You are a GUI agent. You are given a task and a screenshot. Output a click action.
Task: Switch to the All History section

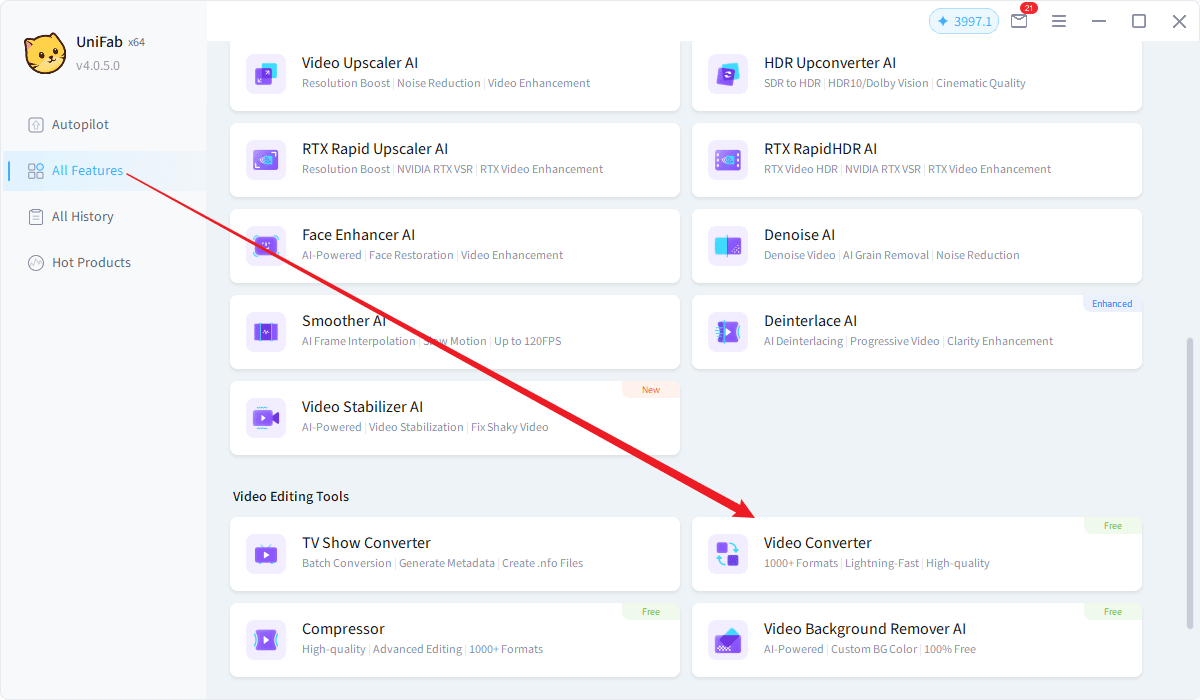tap(80, 216)
